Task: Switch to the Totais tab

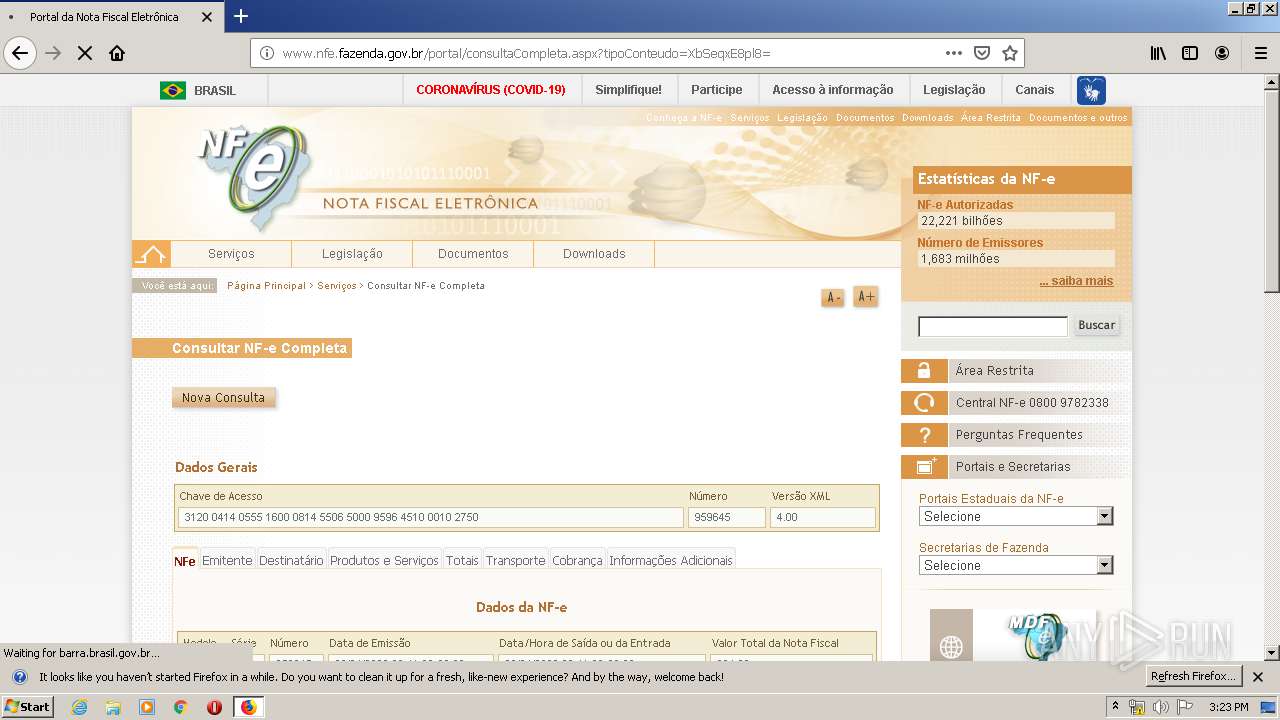Action: pos(462,560)
